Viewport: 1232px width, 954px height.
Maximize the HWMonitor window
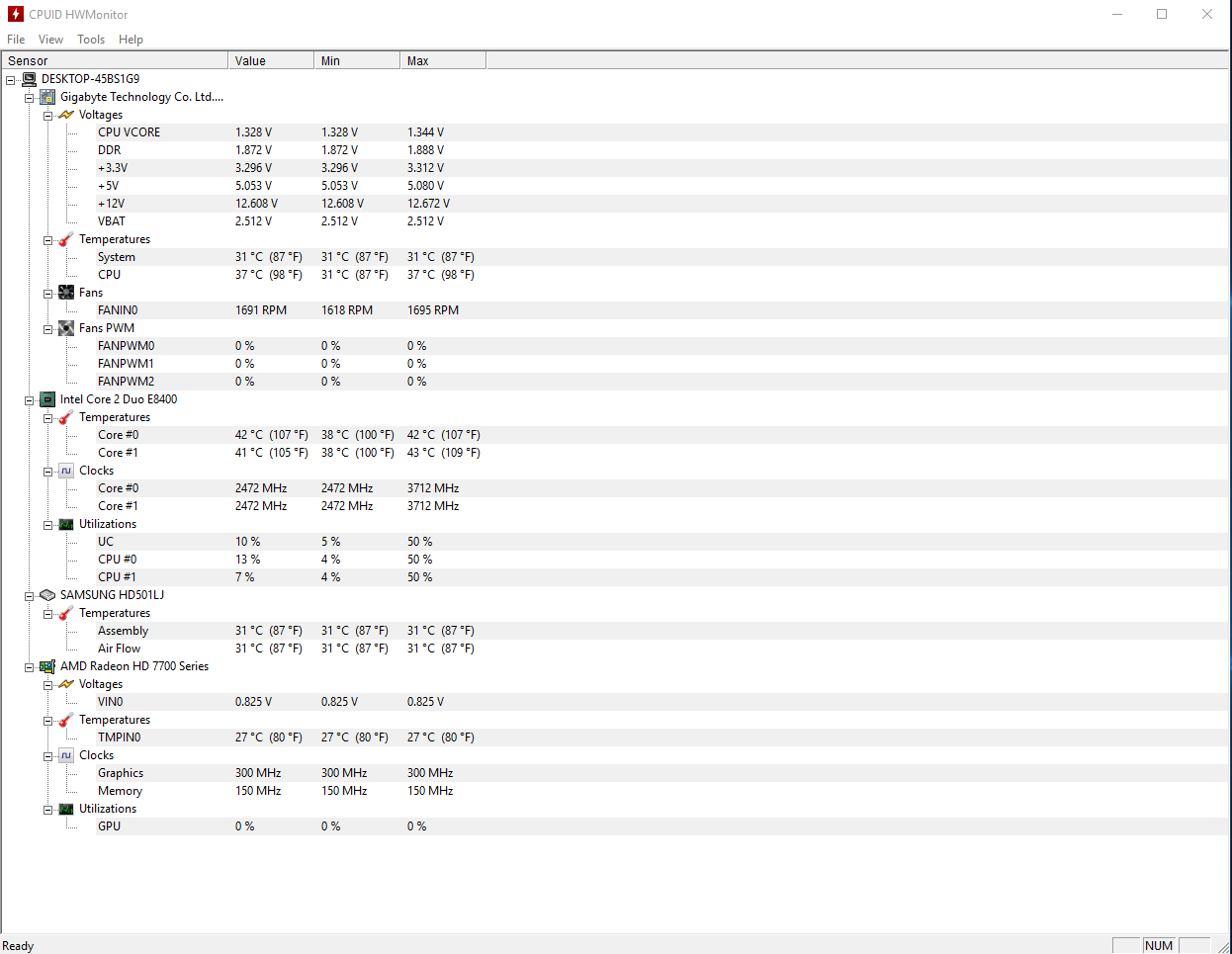coord(1162,14)
